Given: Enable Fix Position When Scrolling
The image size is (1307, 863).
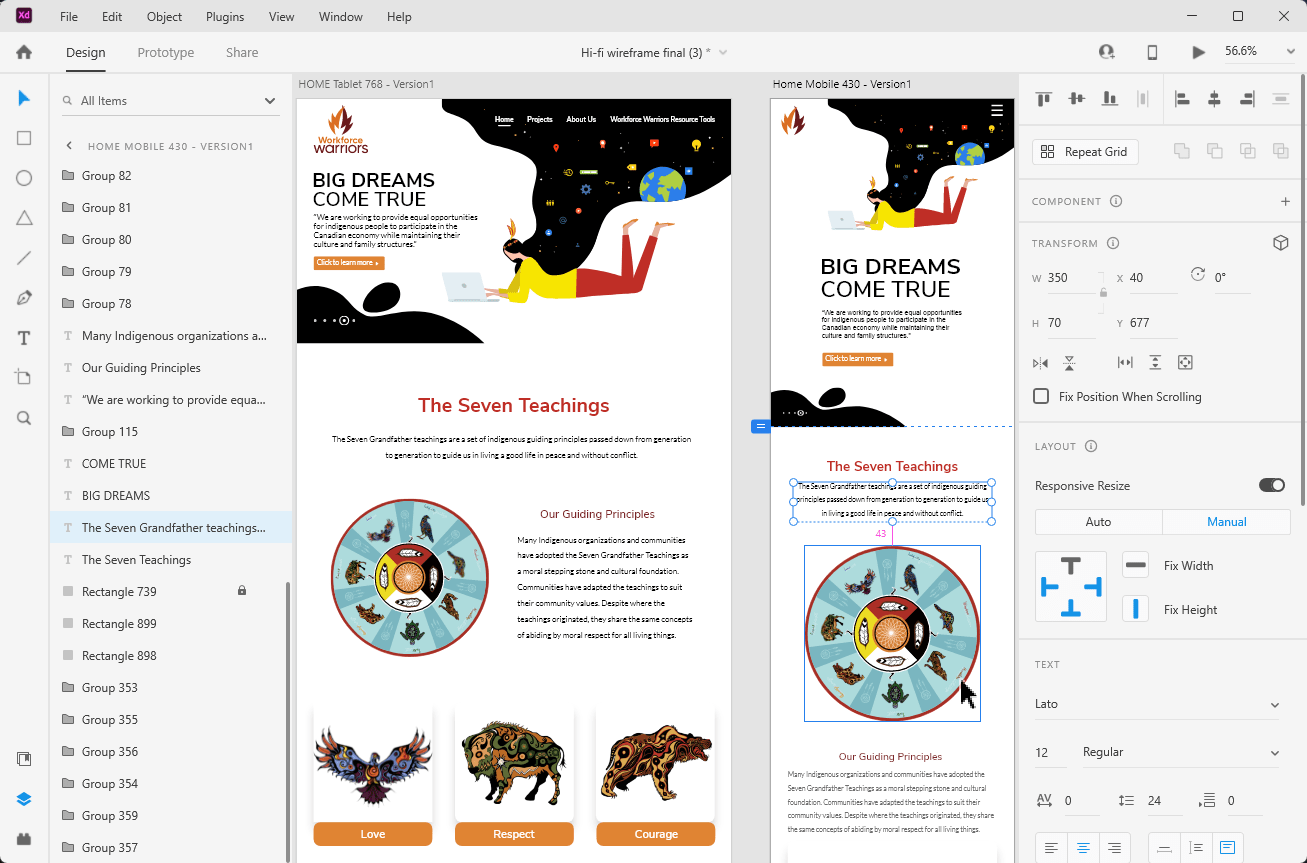Looking at the screenshot, I should click(1040, 396).
